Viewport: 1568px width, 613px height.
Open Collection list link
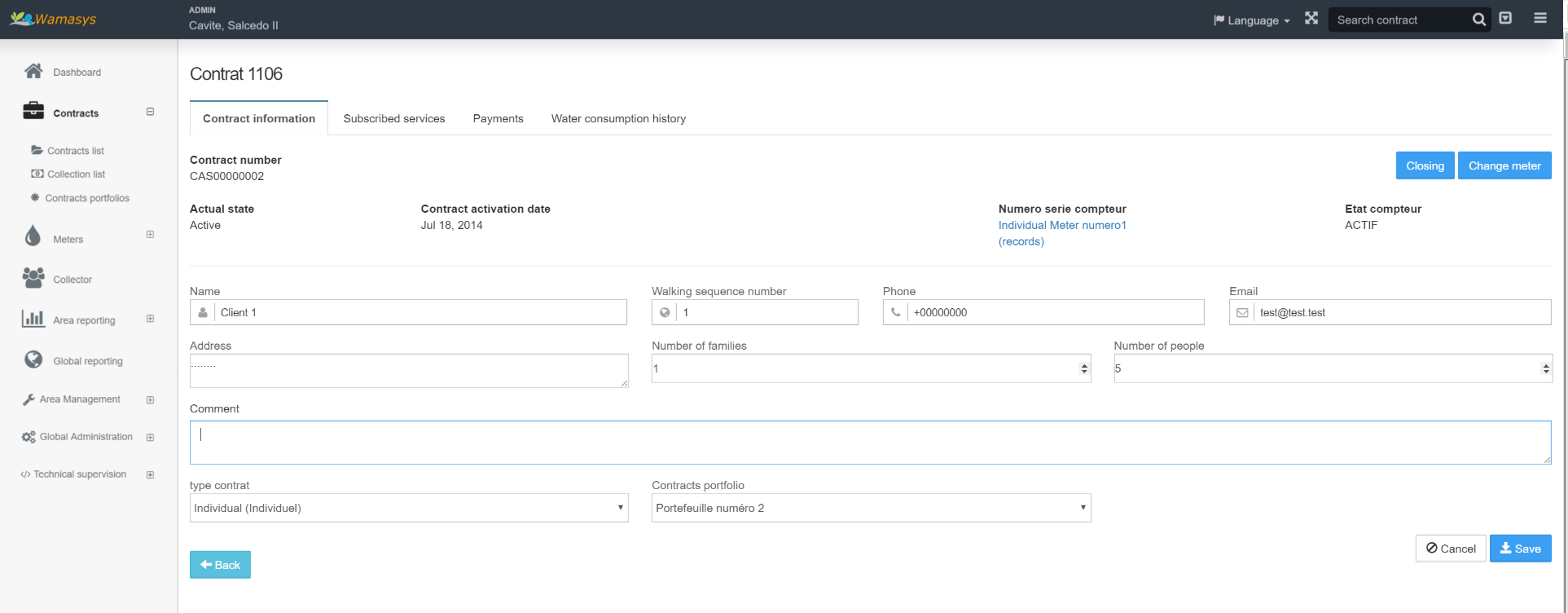tap(77, 174)
